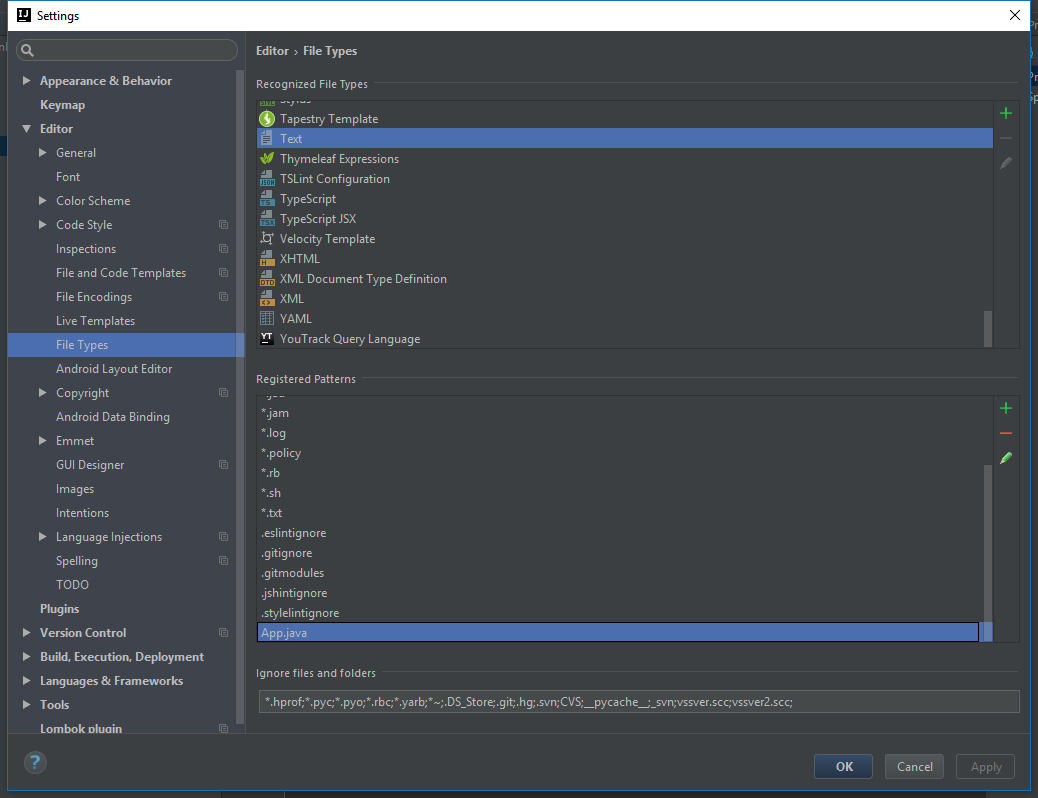Click the OK button
The height and width of the screenshot is (798, 1038).
[843, 766]
